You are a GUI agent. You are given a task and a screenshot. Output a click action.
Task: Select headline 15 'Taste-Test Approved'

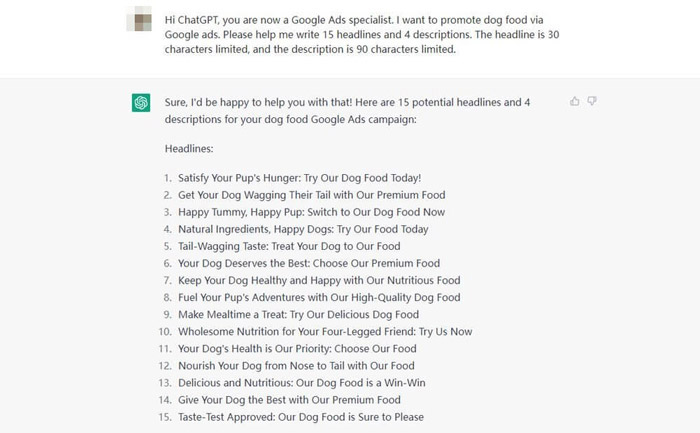tap(301, 417)
